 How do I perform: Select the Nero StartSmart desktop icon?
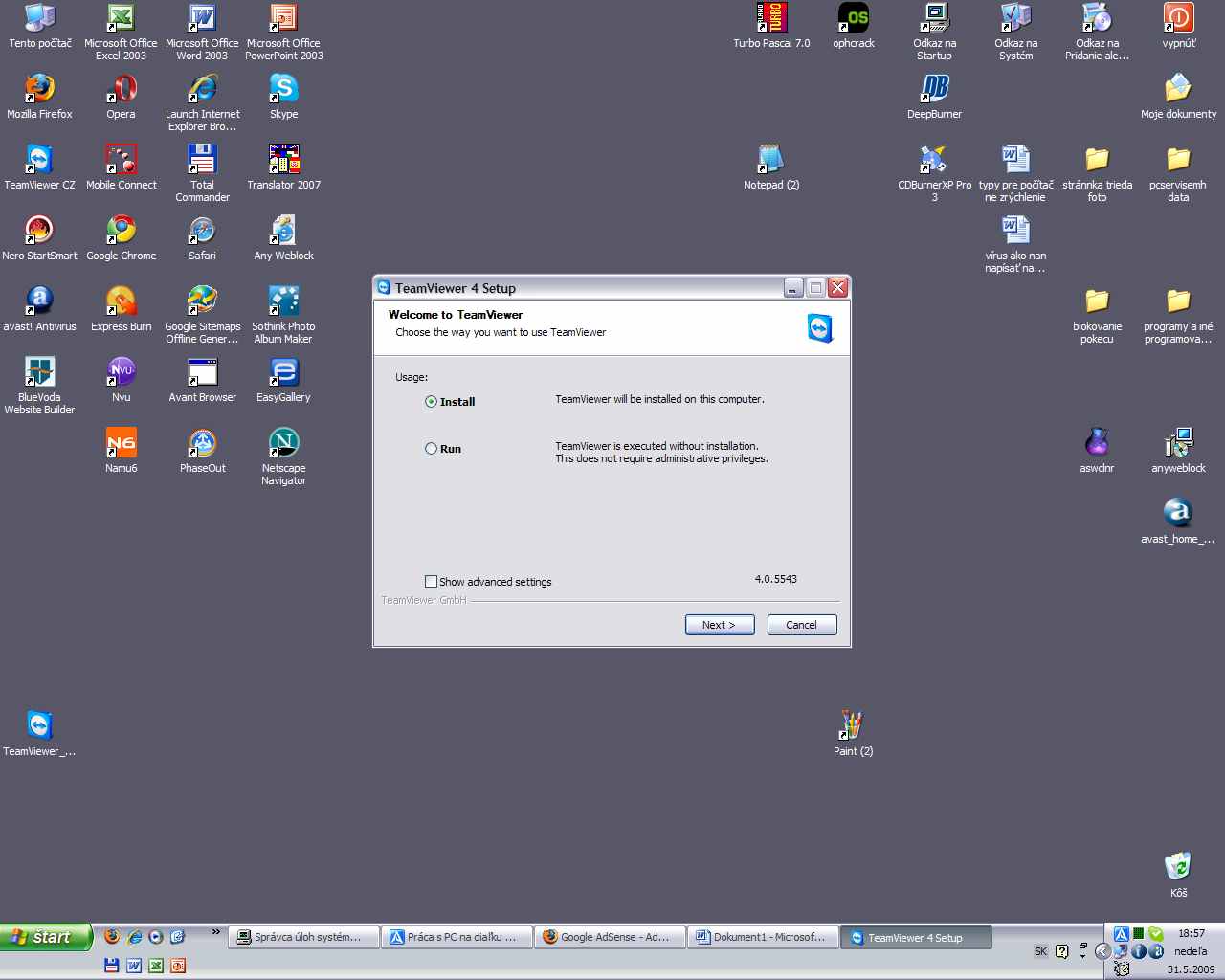click(x=39, y=238)
